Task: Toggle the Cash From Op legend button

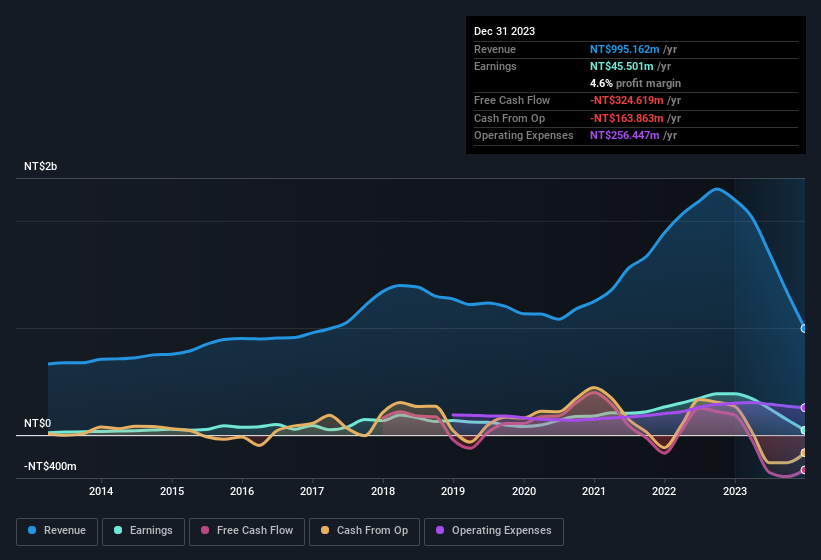Action: tap(364, 531)
